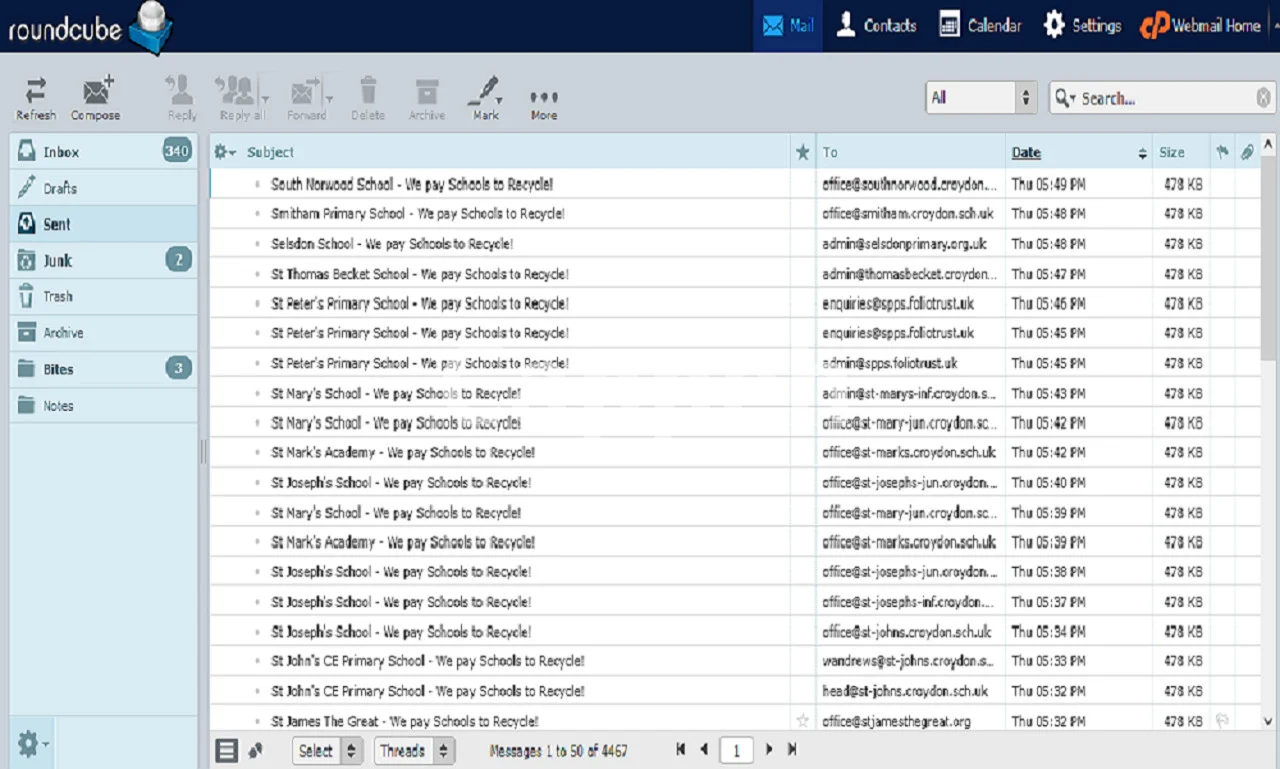This screenshot has width=1280, height=769.
Task: Click the Refresh mail icon
Action: 36,97
